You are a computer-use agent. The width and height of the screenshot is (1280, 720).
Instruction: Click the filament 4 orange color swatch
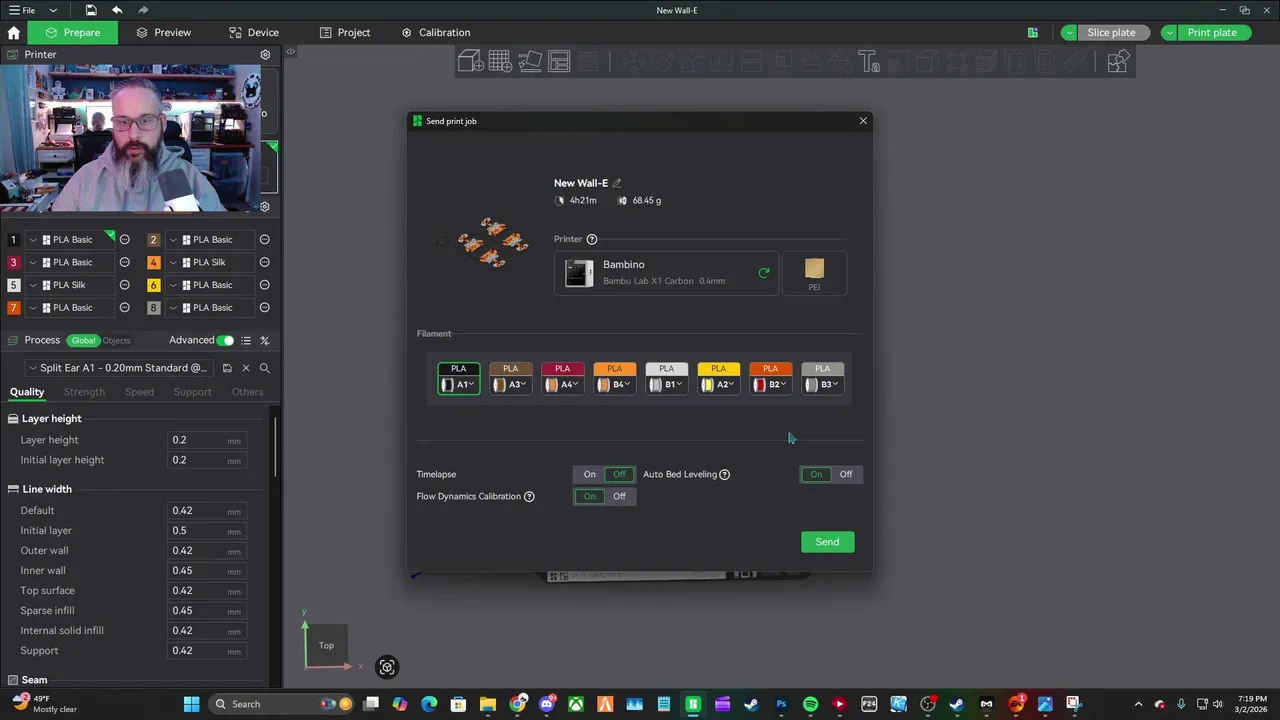[153, 262]
